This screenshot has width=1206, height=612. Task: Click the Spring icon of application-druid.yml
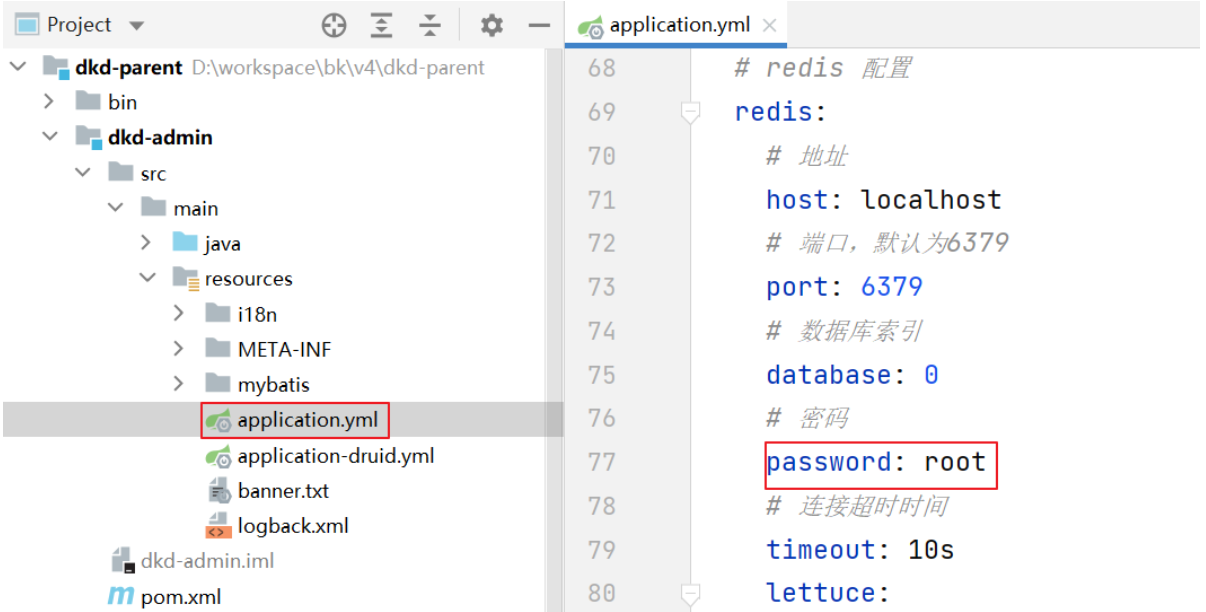pyautogui.click(x=218, y=457)
